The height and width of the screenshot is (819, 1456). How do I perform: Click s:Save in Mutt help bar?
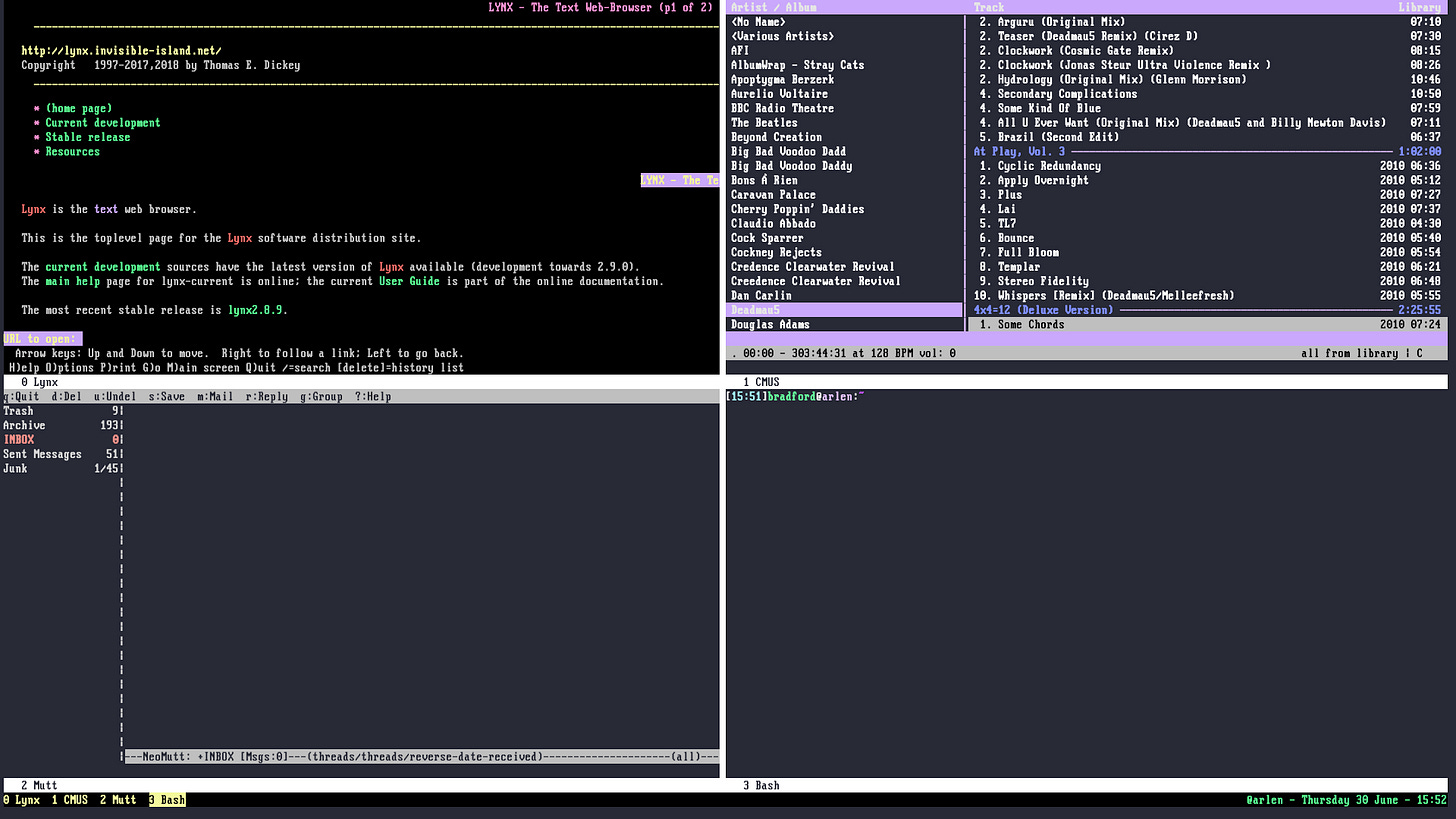coord(167,397)
